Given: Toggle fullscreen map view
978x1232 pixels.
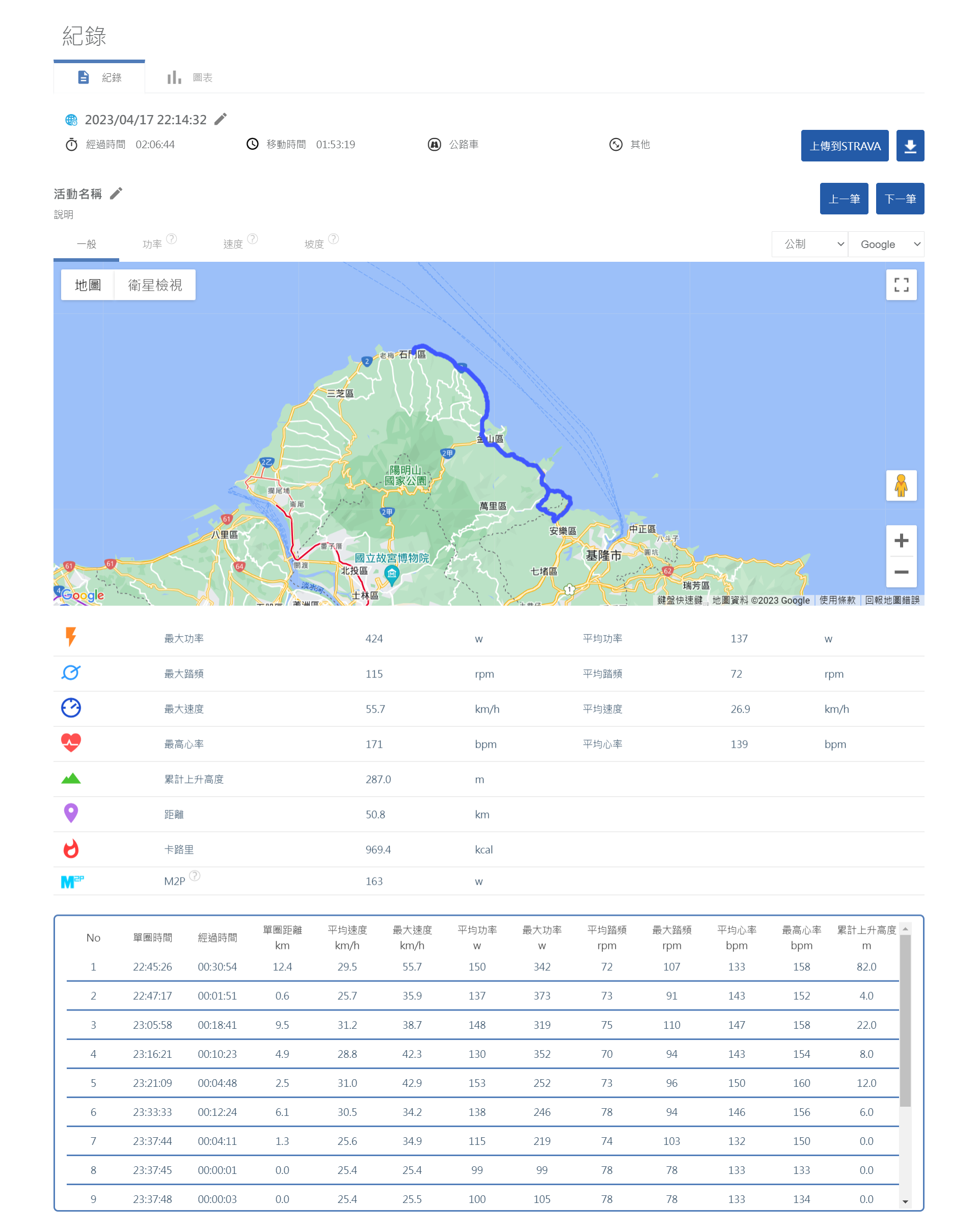Looking at the screenshot, I should coord(901,285).
